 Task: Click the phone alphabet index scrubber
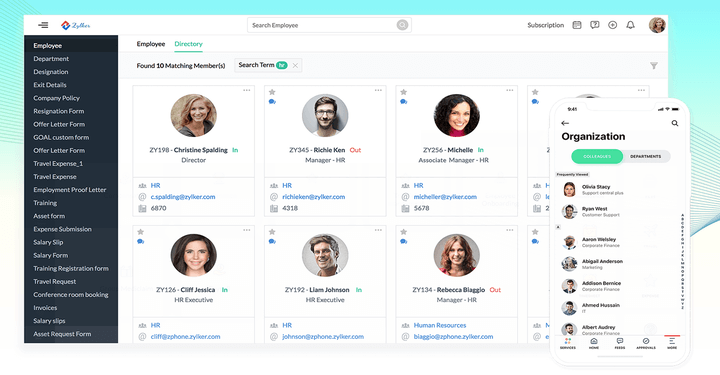[682, 261]
